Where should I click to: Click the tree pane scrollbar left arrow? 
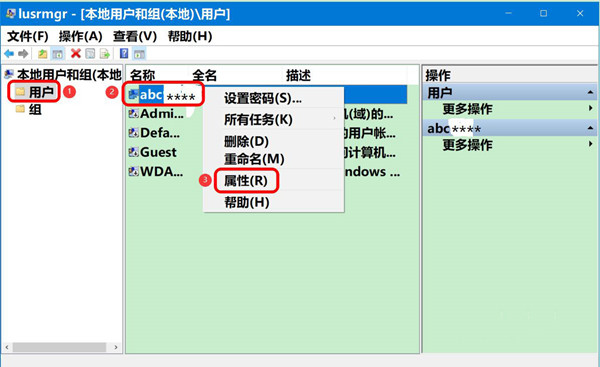(x=7, y=347)
